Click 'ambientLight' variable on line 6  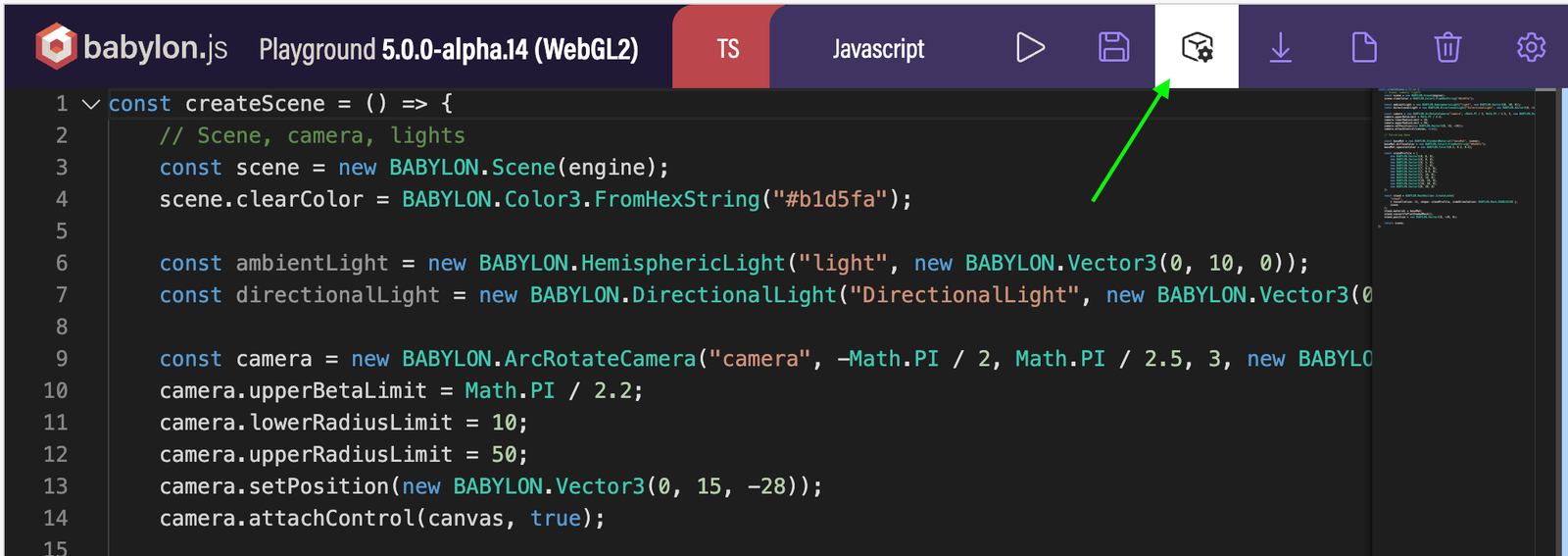click(x=313, y=263)
